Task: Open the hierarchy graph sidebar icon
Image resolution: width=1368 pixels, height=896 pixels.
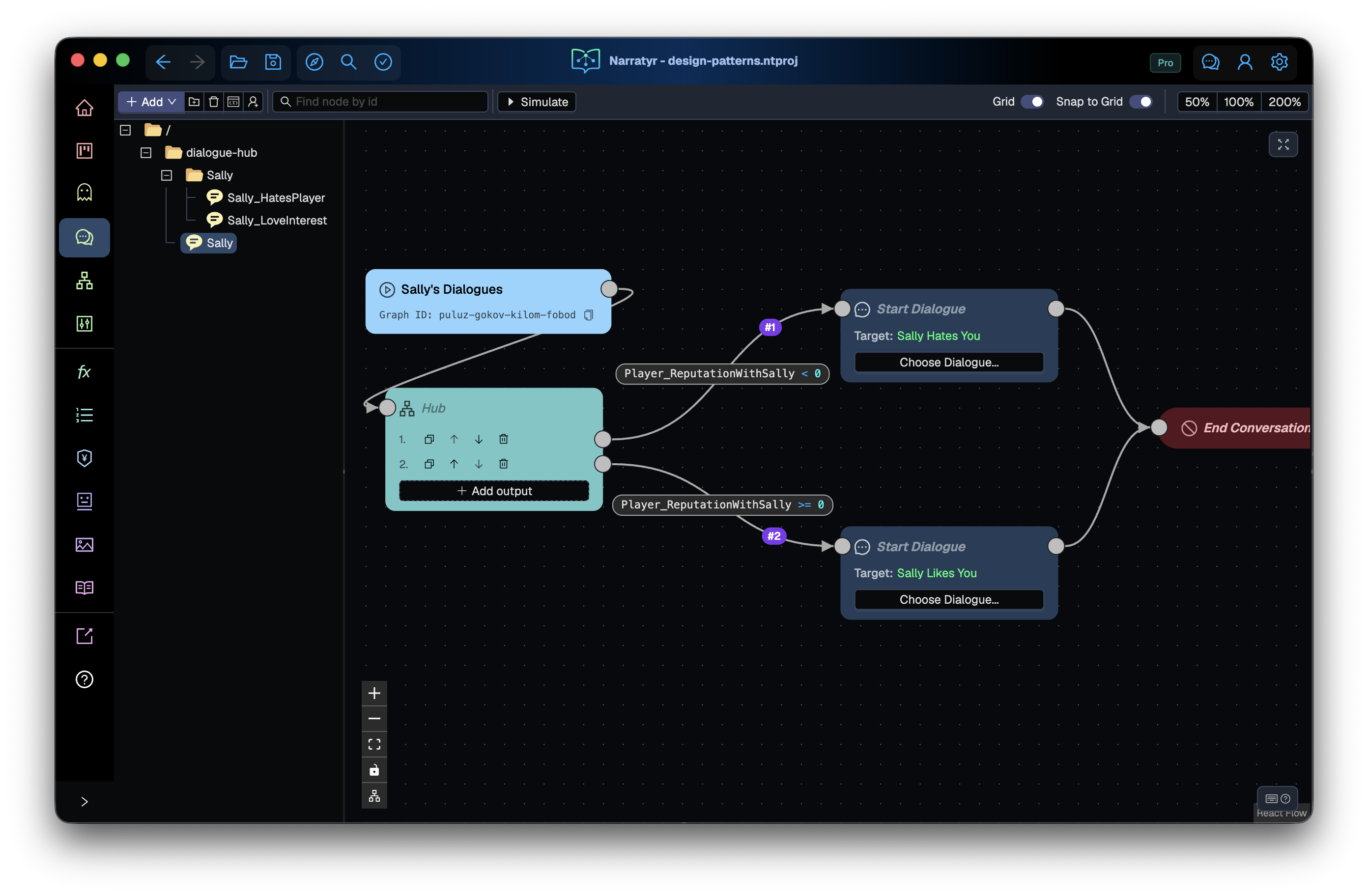Action: (x=85, y=280)
